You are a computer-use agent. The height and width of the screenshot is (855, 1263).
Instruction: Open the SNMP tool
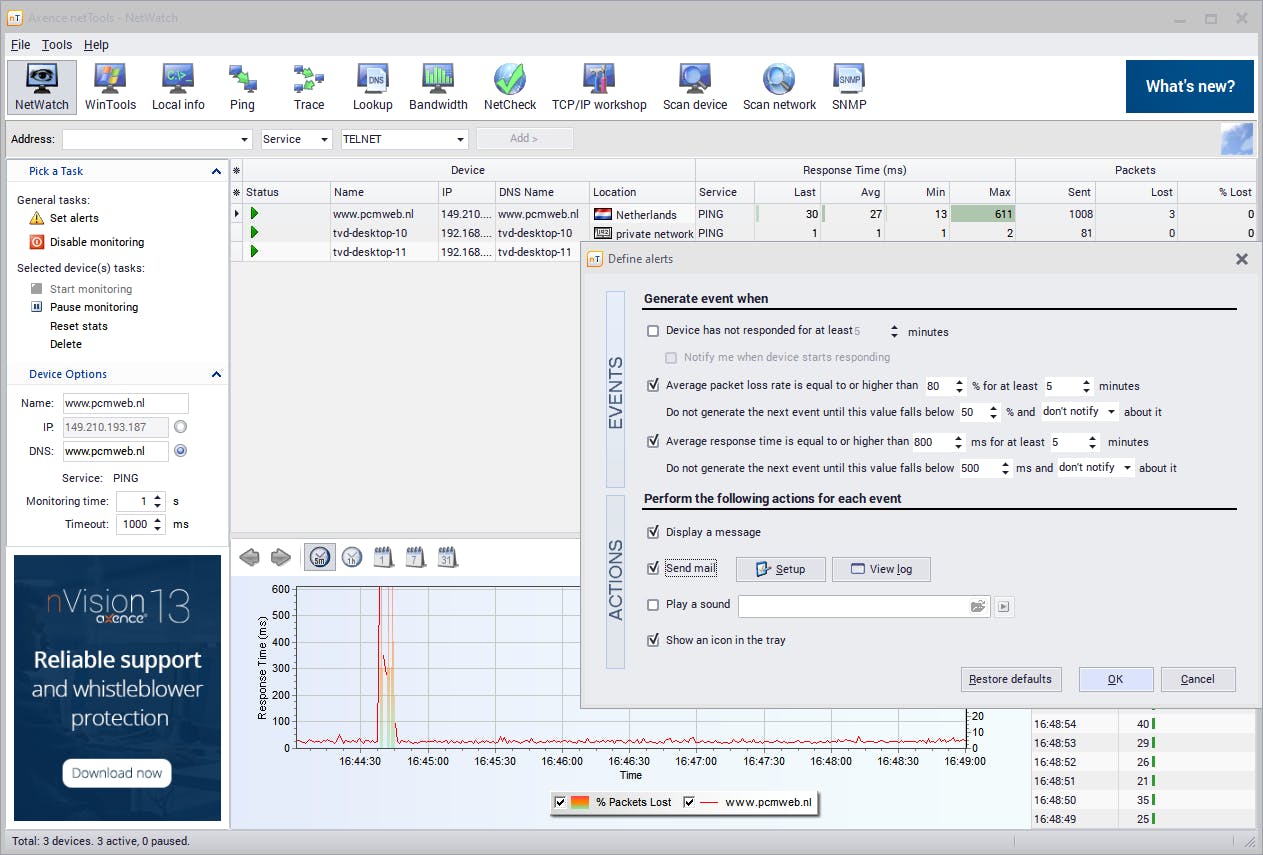click(x=849, y=86)
